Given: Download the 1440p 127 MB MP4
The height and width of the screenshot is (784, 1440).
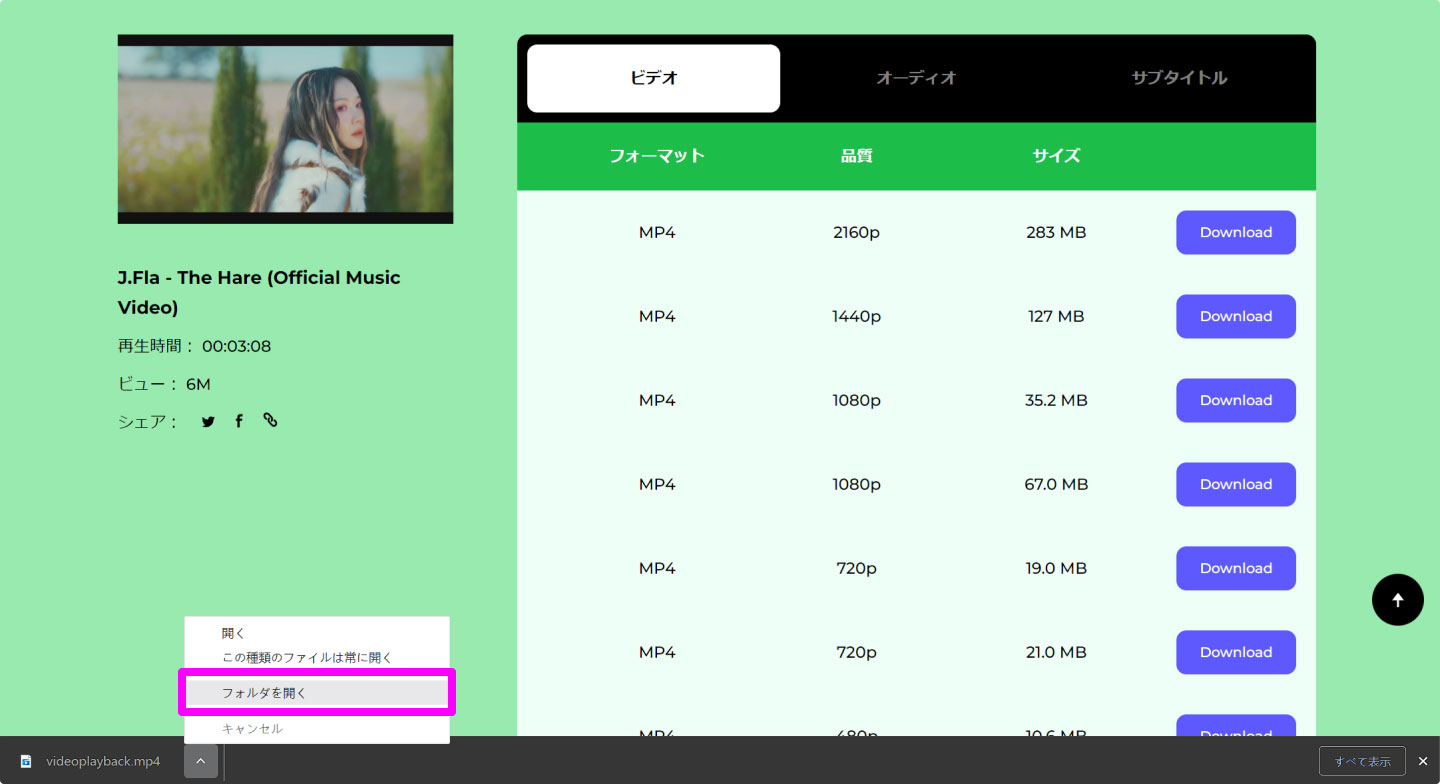Looking at the screenshot, I should 1236,316.
